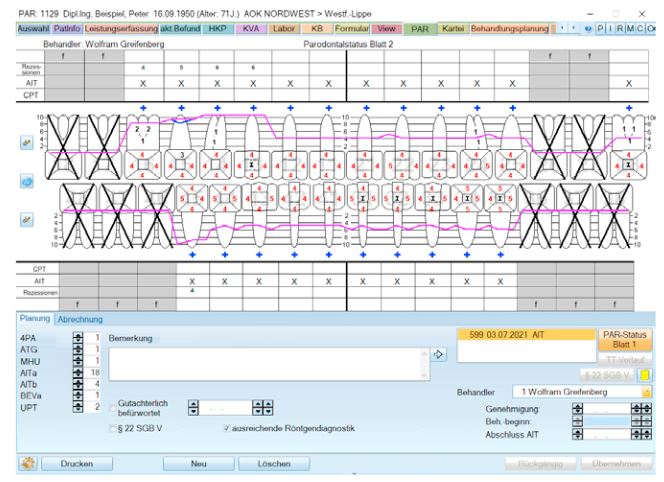Enable the § 22 SGB V checkbox
The height and width of the screenshot is (482, 664).
pos(114,429)
